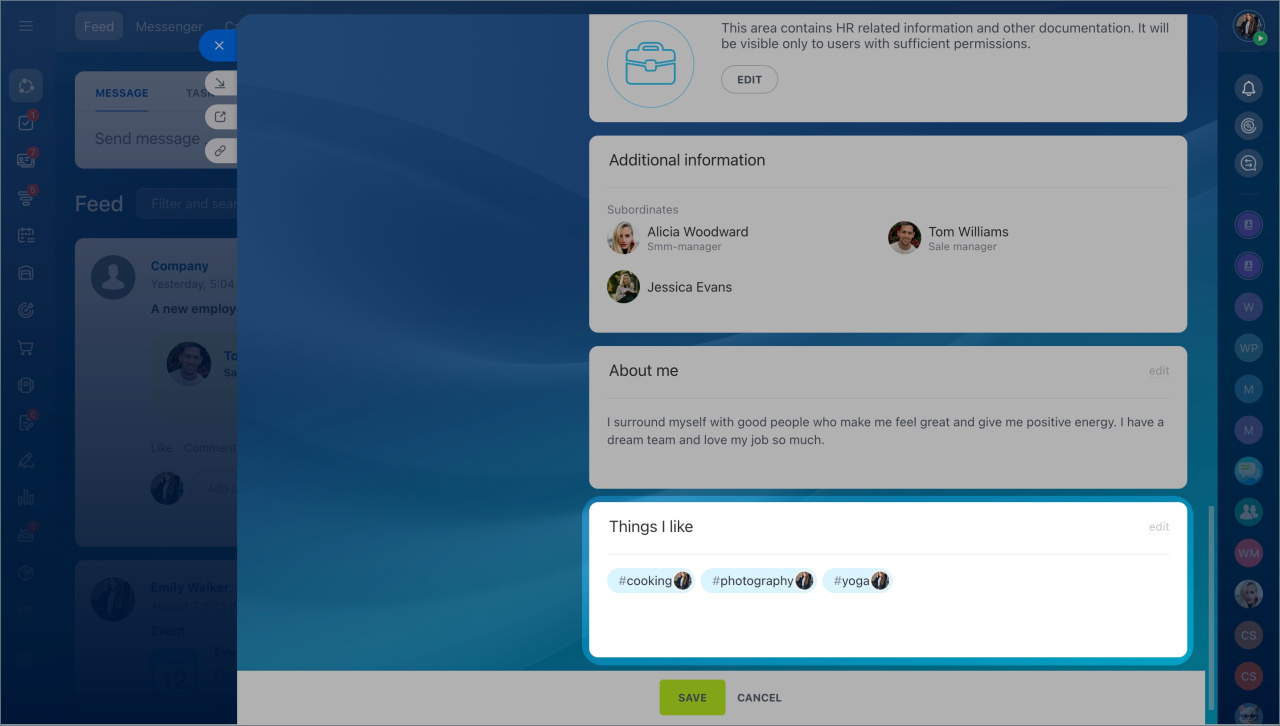Image resolution: width=1280 pixels, height=726 pixels.
Task: Click Like under the Company post
Action: click(162, 448)
